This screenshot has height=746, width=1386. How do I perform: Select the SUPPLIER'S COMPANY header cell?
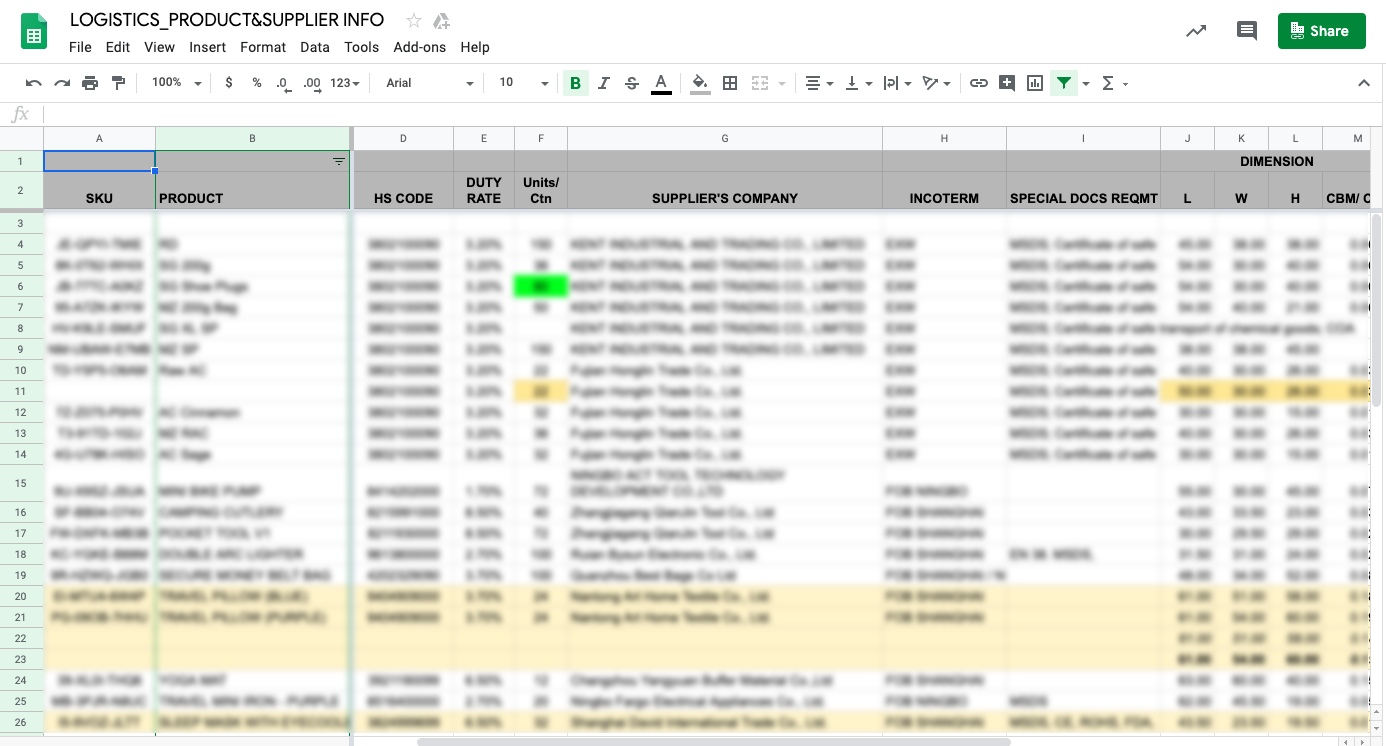(725, 190)
